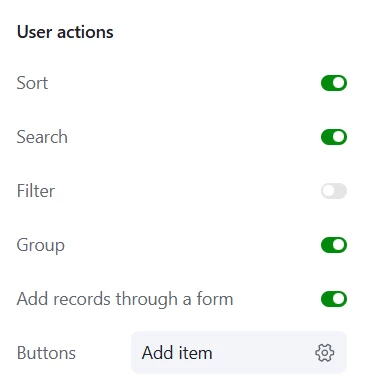Select the Sort label text
The width and height of the screenshot is (366, 384).
pos(32,83)
